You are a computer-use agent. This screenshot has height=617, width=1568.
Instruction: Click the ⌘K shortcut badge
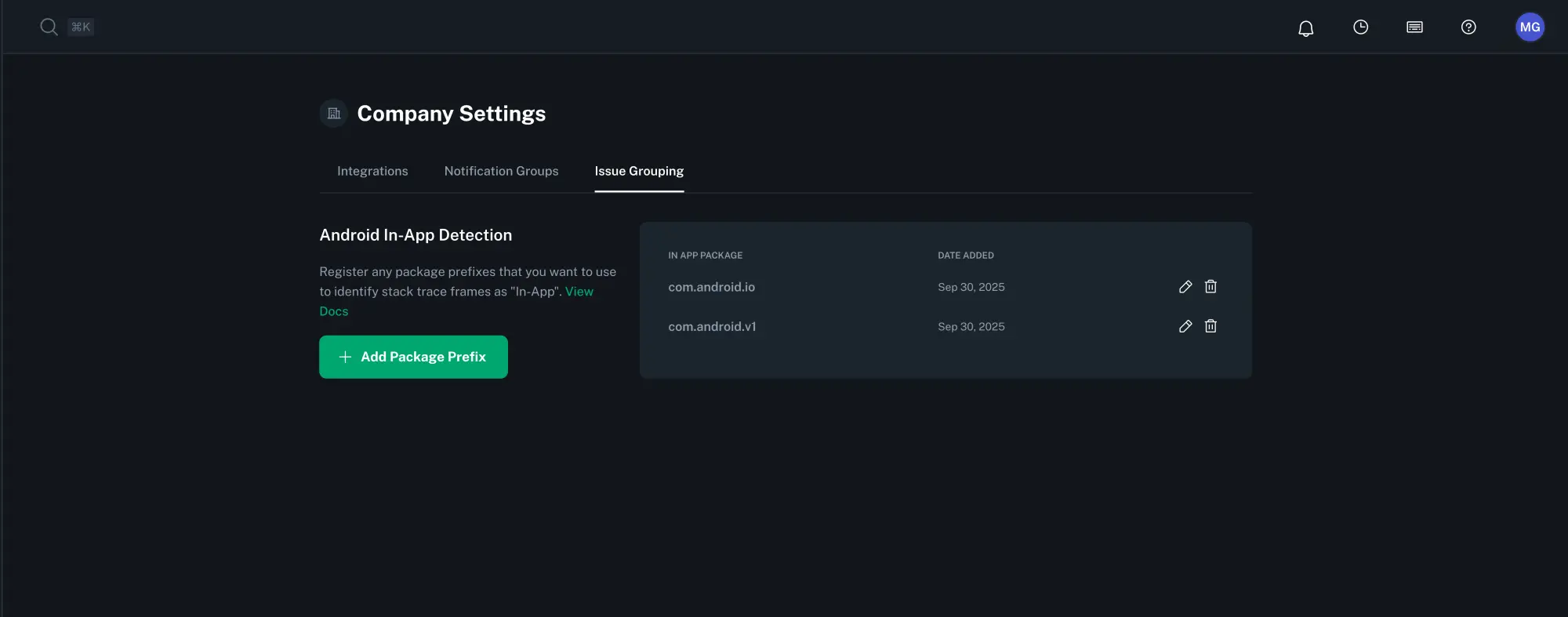click(x=81, y=27)
